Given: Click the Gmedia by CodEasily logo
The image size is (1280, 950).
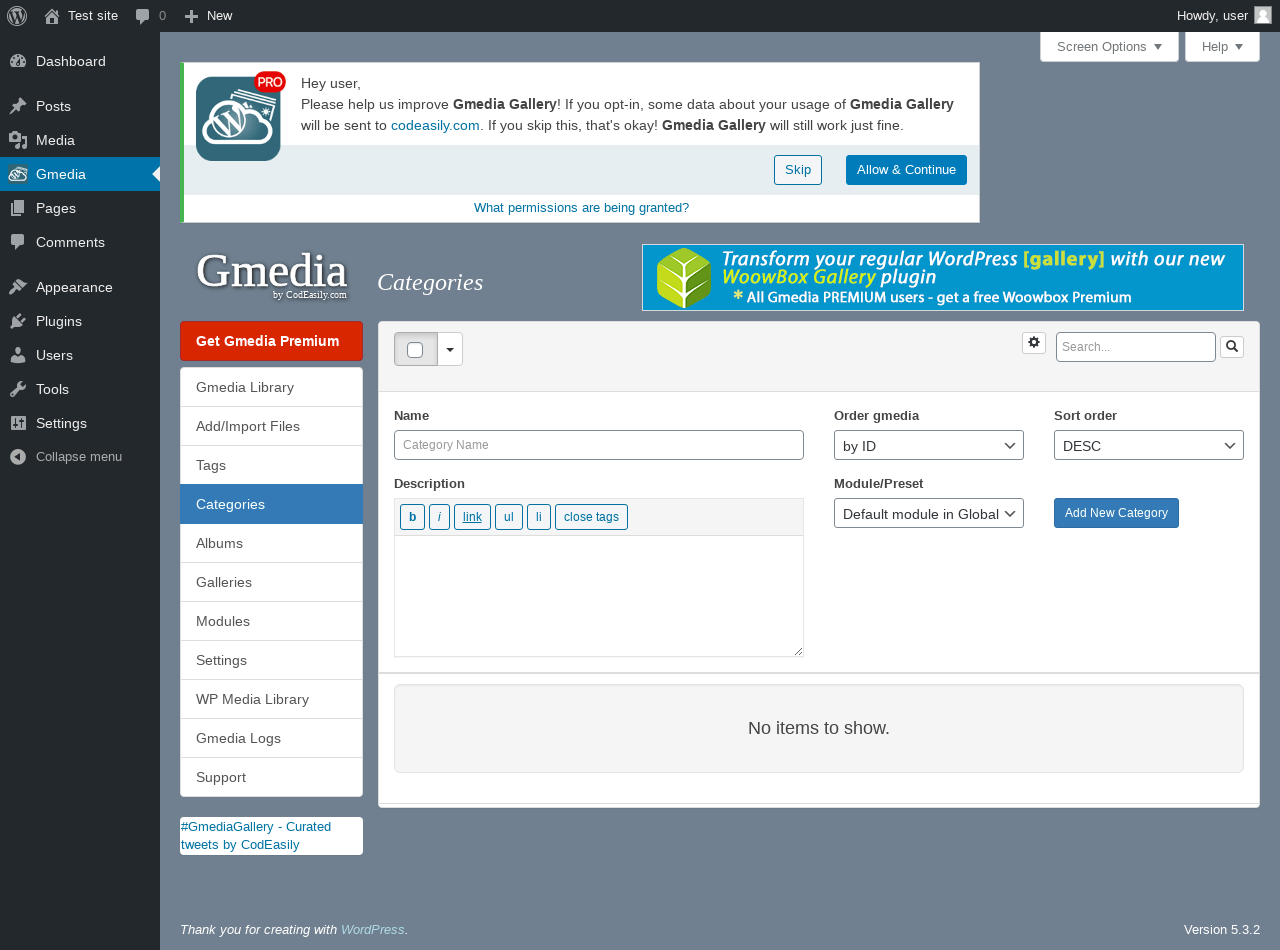Looking at the screenshot, I should (x=271, y=275).
